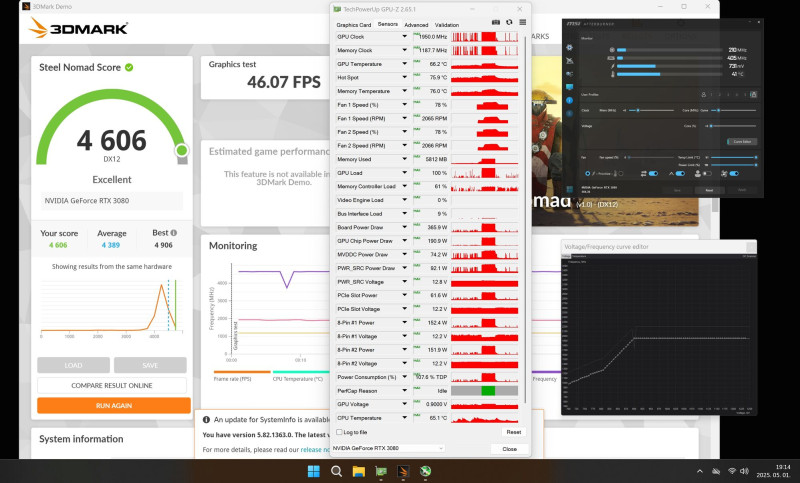Select Voltage tab in curve editor
This screenshot has height=483, width=800.
pyautogui.click(x=566, y=256)
